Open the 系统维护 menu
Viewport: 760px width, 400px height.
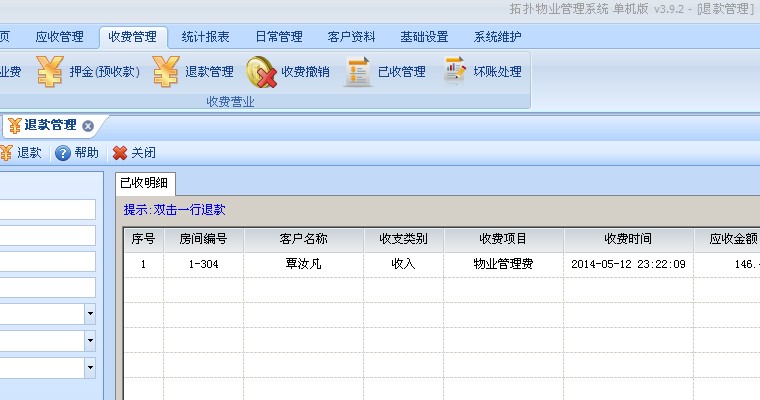pos(498,37)
